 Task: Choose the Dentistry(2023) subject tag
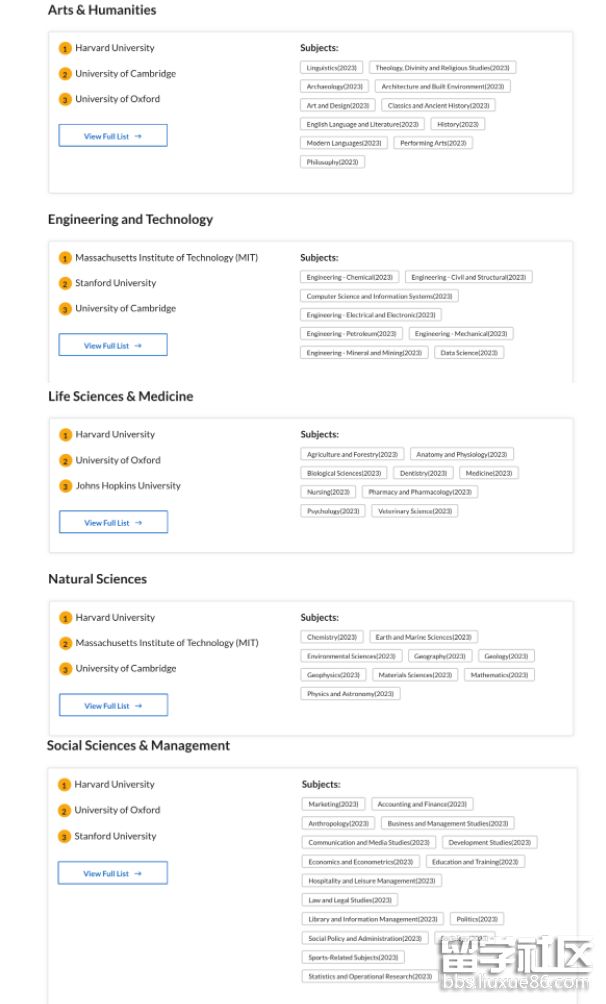pyautogui.click(x=422, y=473)
